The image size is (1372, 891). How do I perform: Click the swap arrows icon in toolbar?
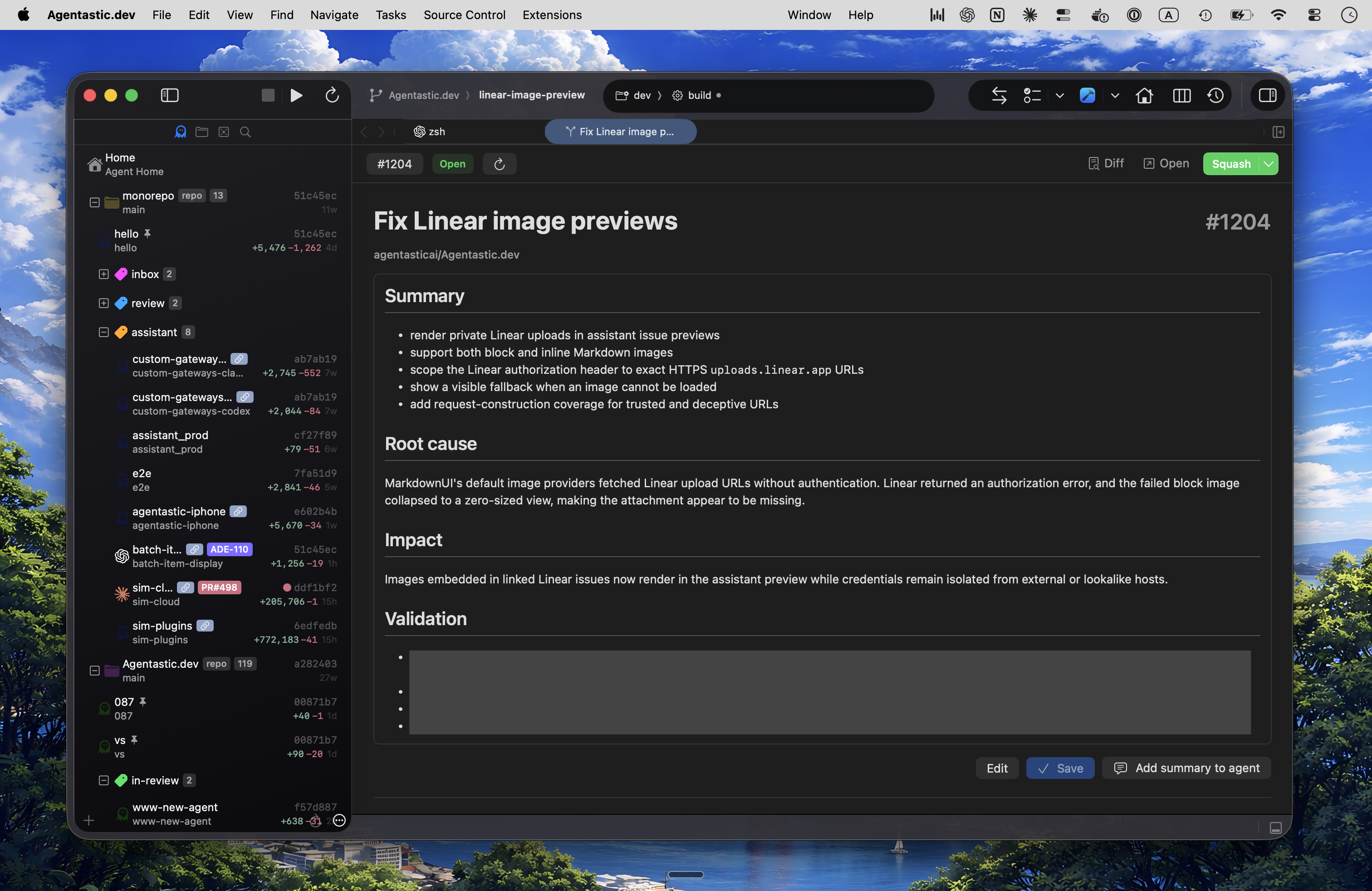pos(999,95)
